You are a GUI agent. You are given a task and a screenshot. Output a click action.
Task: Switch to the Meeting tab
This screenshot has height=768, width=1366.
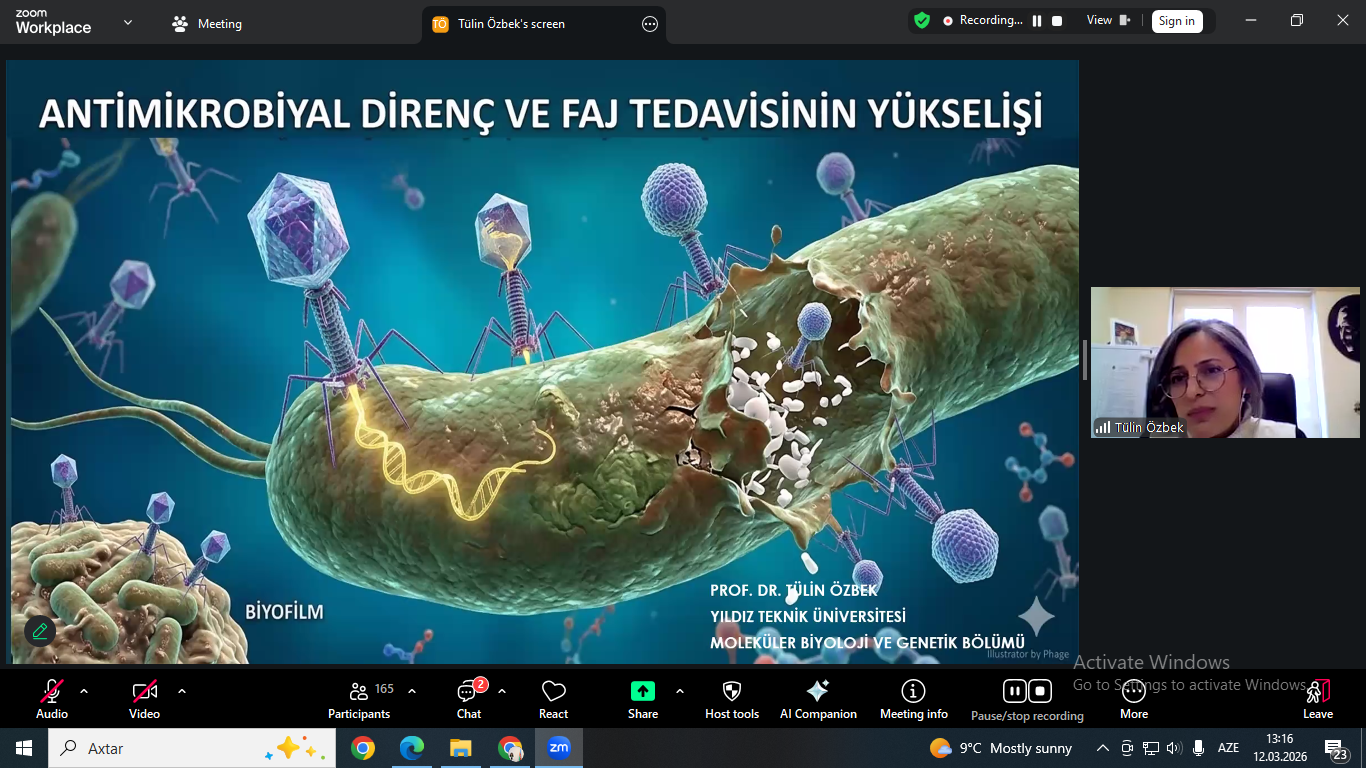coord(207,24)
